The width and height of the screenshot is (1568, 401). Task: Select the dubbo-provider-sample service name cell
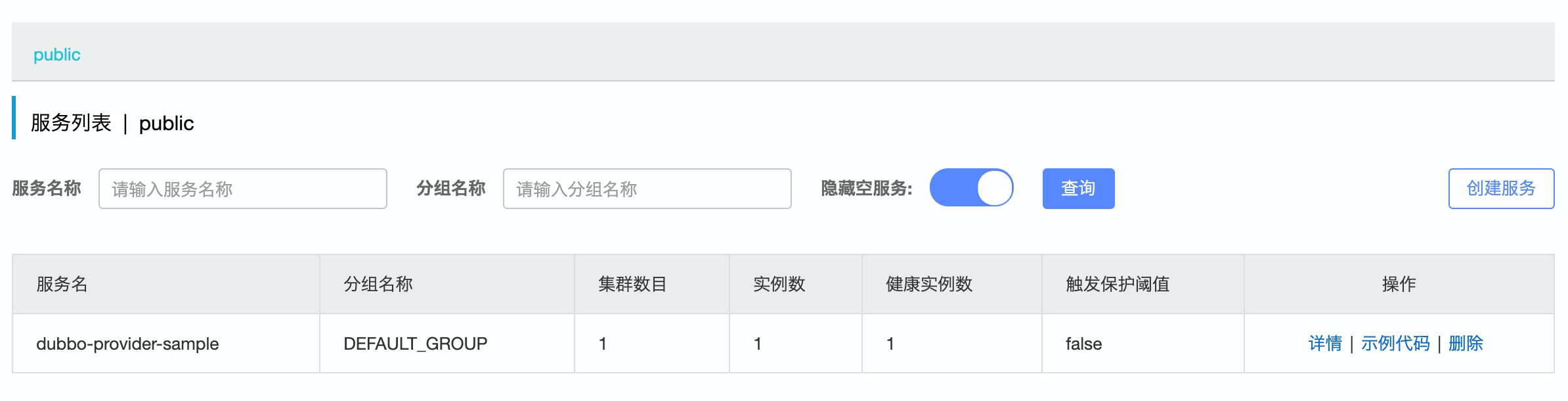127,344
